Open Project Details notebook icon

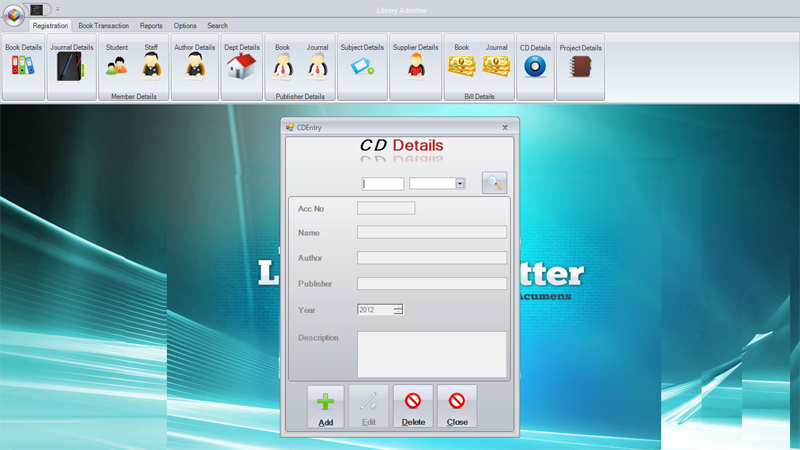[x=581, y=66]
